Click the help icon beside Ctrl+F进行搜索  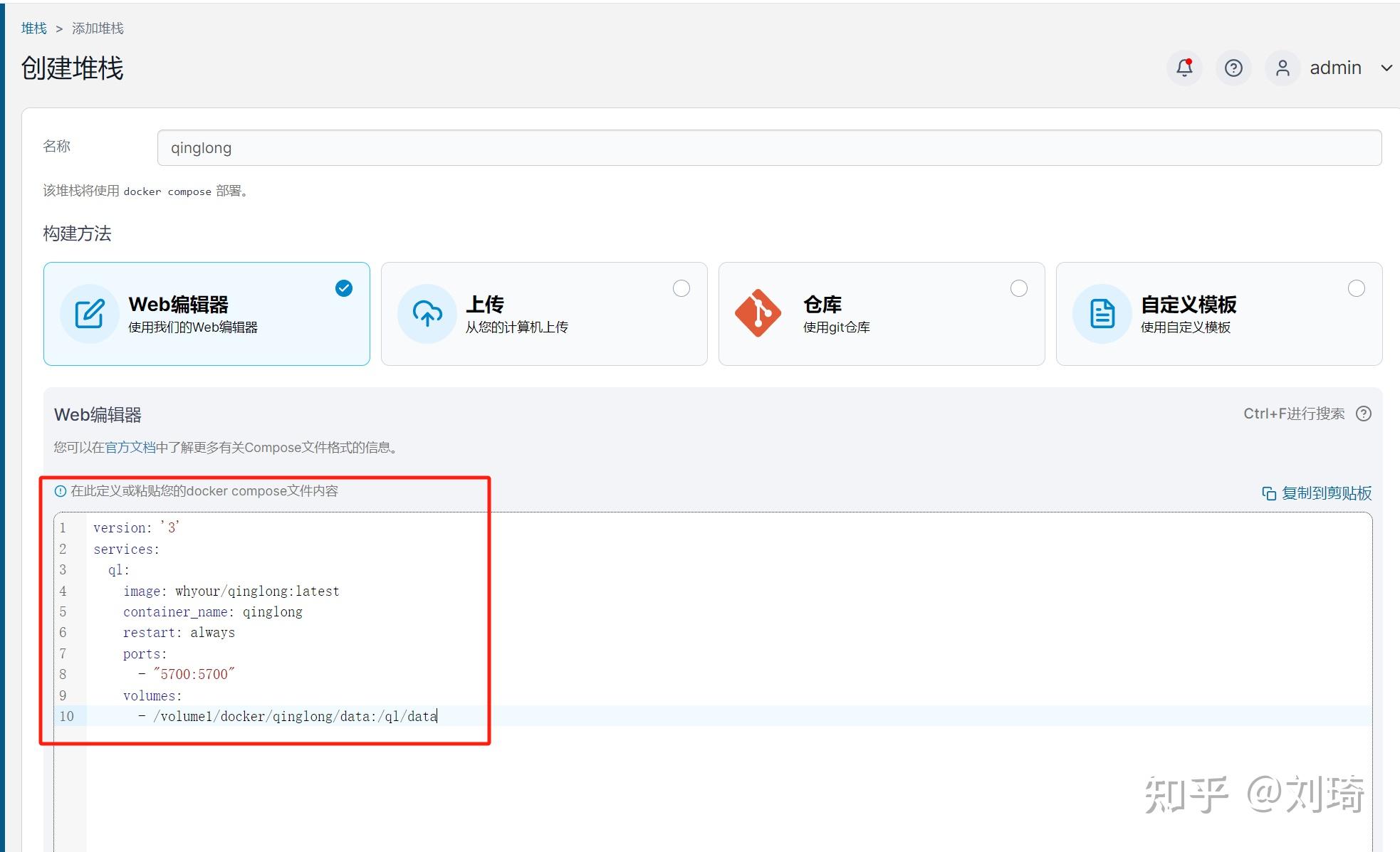(x=1364, y=414)
